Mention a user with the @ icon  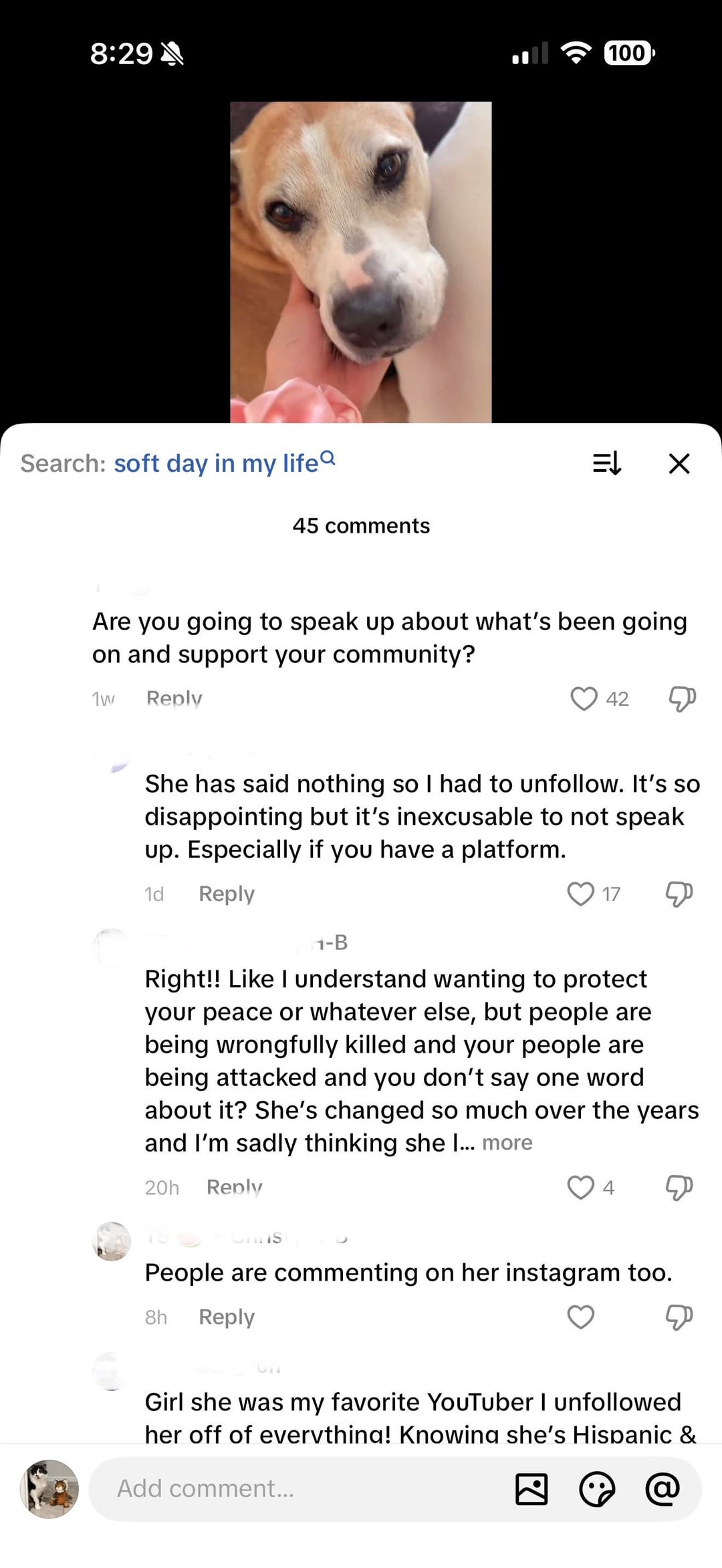coord(662,1488)
